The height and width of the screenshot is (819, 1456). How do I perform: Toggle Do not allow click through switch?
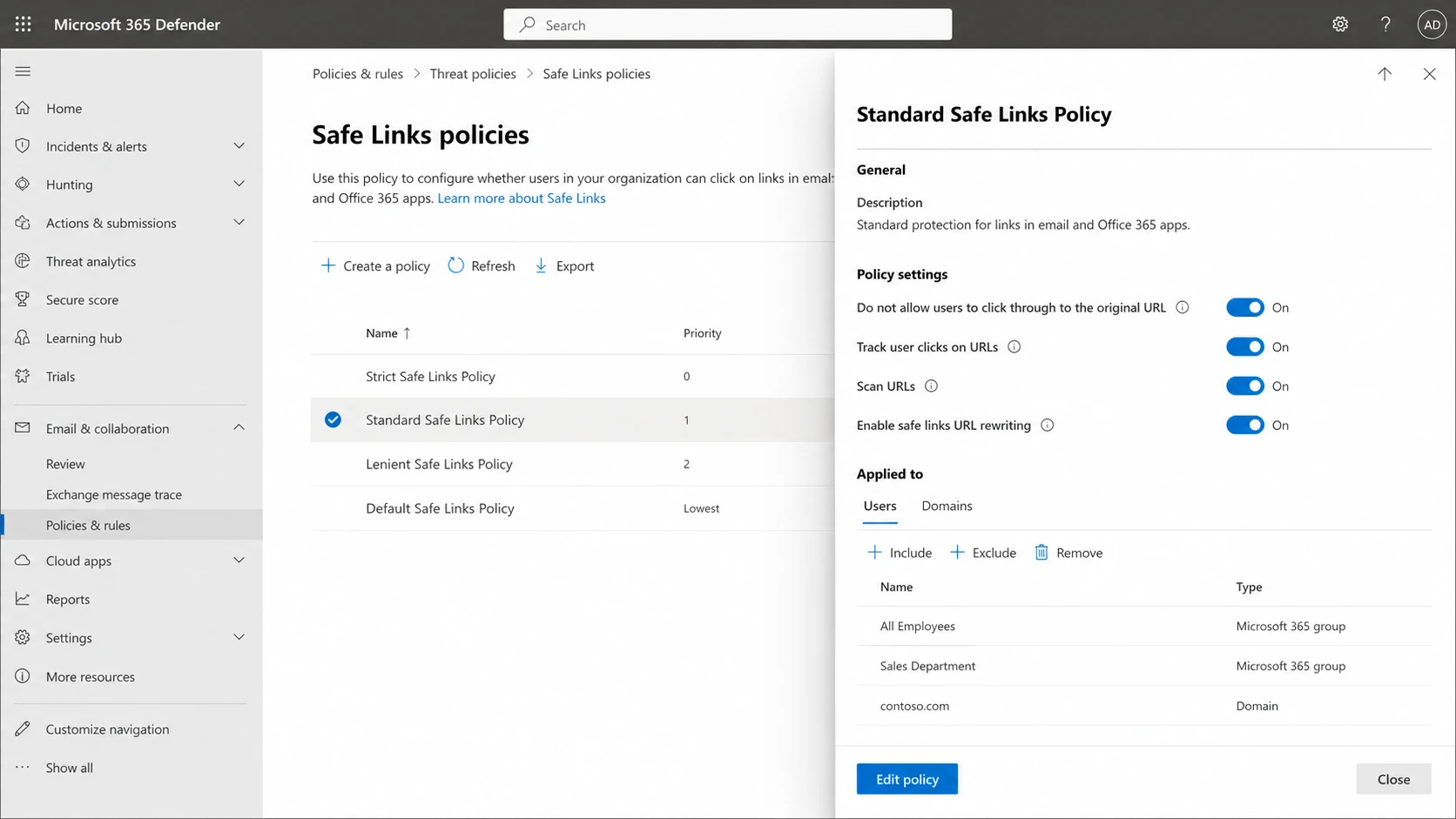1244,307
